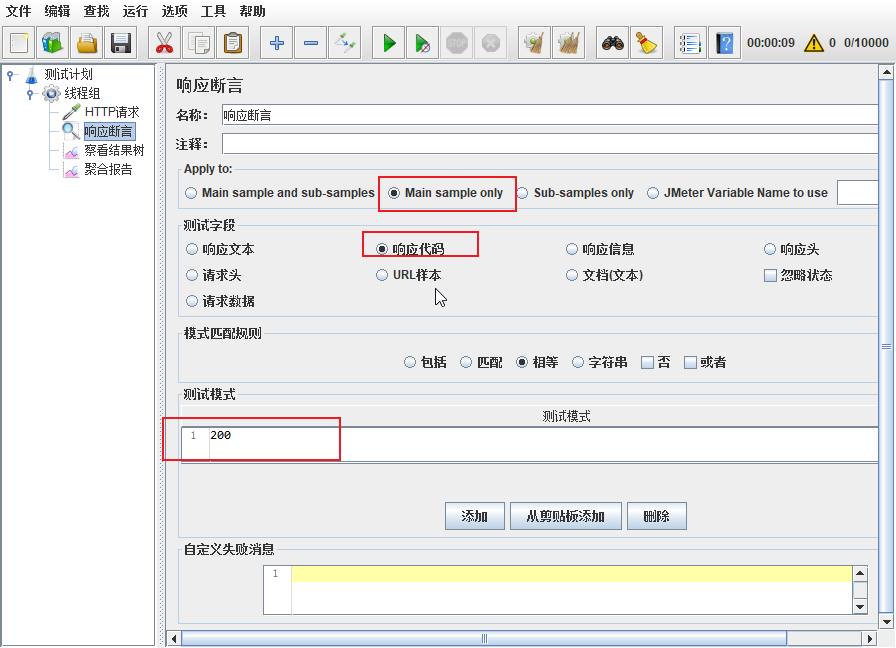Click inside the 名称 text field

(x=548, y=115)
